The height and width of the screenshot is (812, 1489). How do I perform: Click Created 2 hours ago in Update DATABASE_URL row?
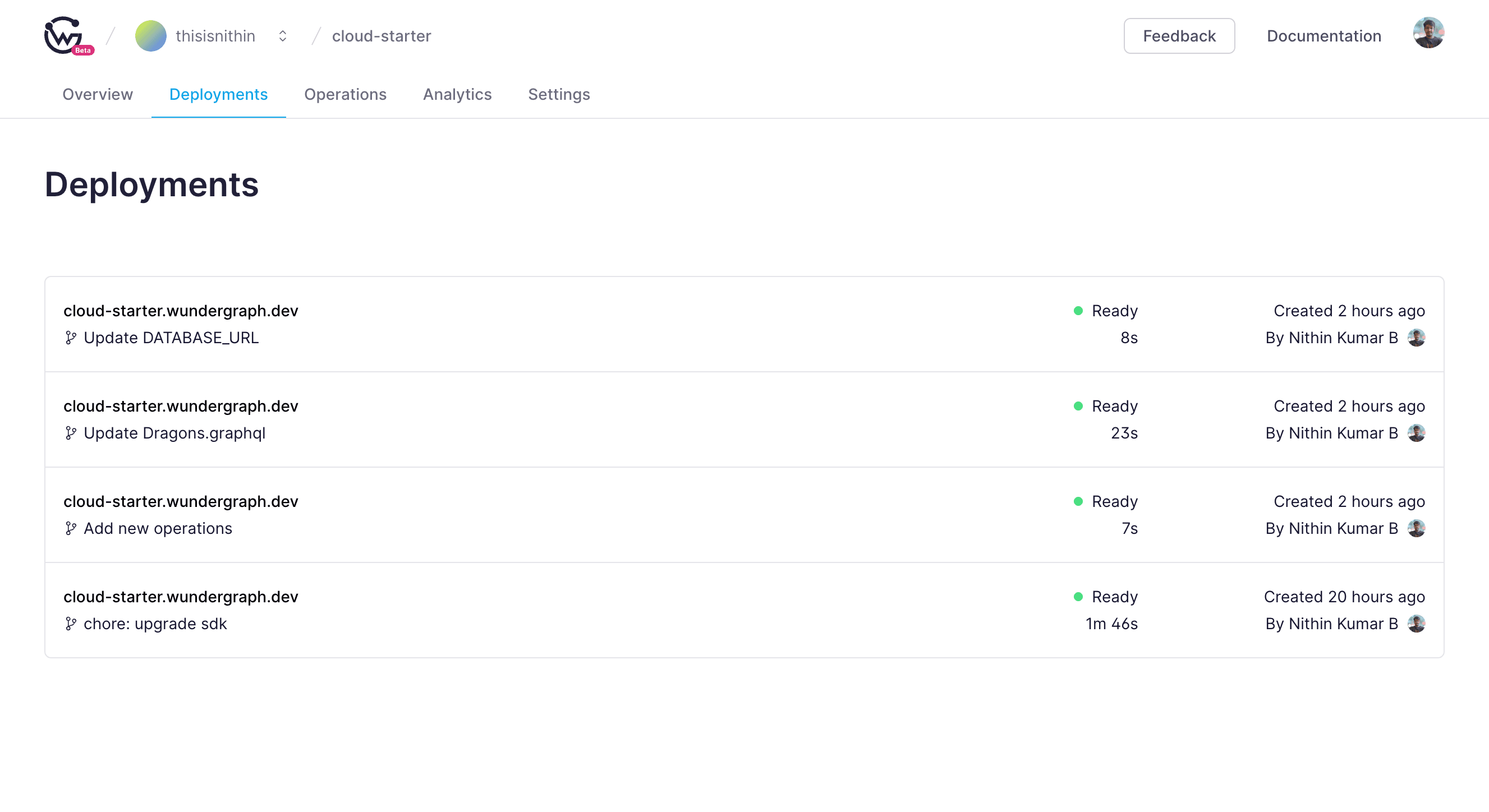(1349, 311)
